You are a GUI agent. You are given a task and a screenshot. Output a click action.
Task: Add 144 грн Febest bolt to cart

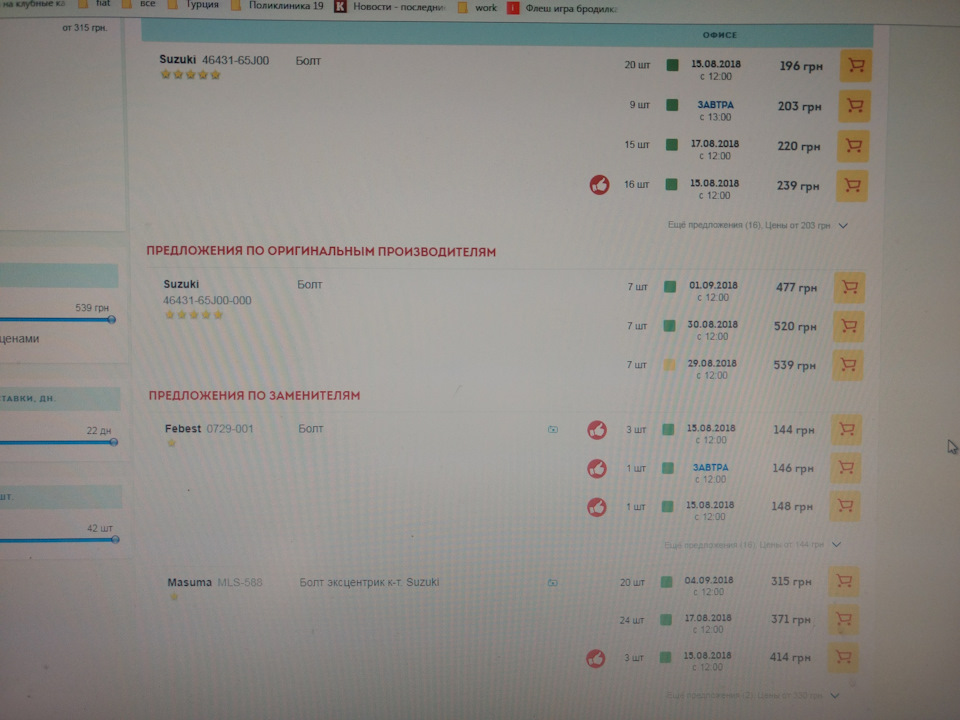(847, 429)
